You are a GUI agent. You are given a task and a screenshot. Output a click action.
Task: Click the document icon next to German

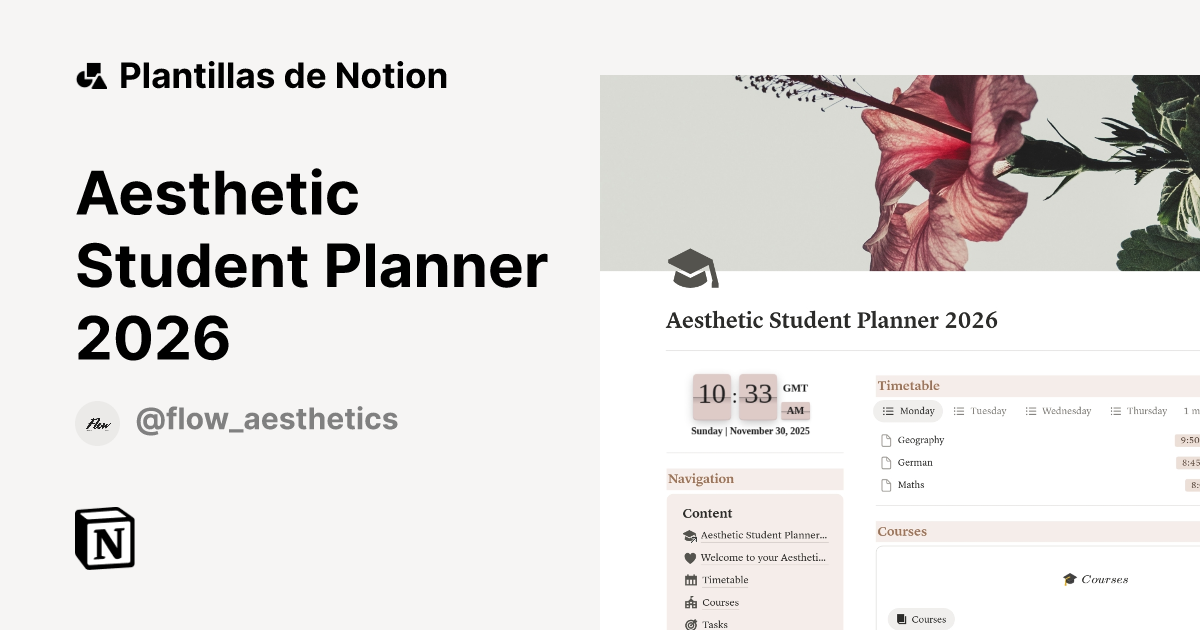(x=886, y=462)
